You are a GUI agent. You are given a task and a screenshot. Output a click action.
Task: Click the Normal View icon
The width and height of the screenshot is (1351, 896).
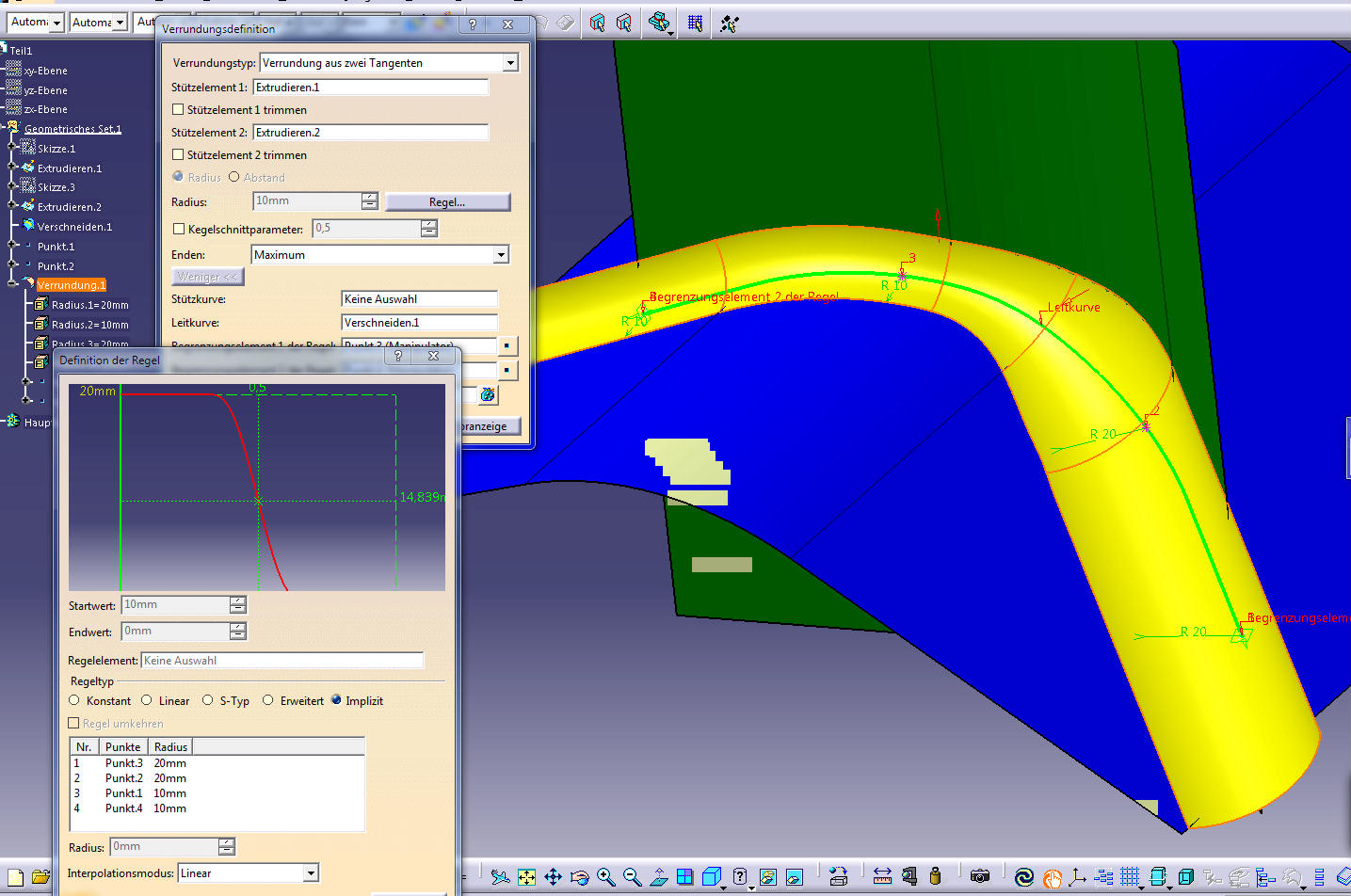658,877
